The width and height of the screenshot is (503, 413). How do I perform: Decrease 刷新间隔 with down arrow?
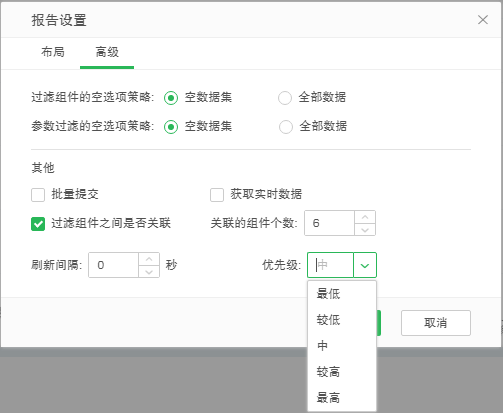149,272
